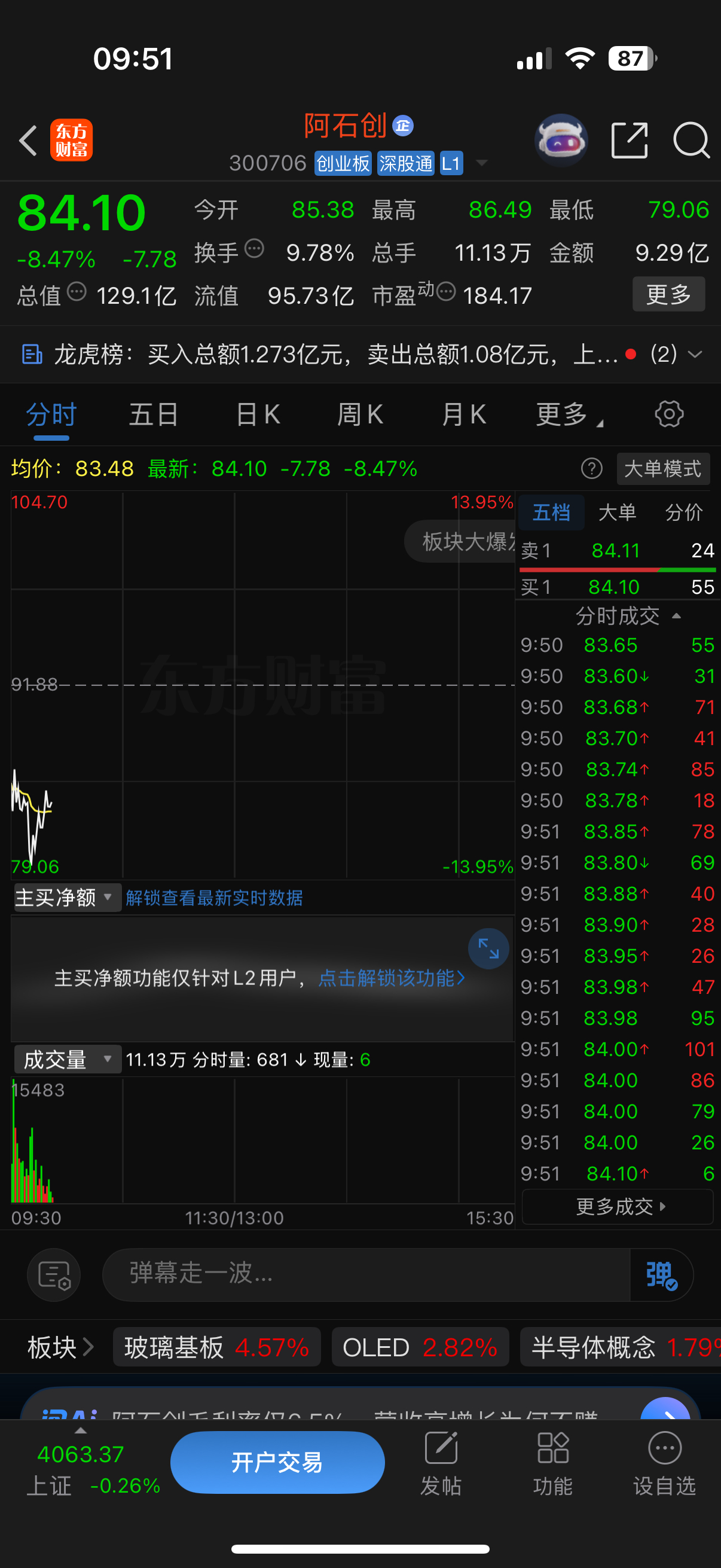Go back using the left arrow
721x1568 pixels.
(29, 141)
